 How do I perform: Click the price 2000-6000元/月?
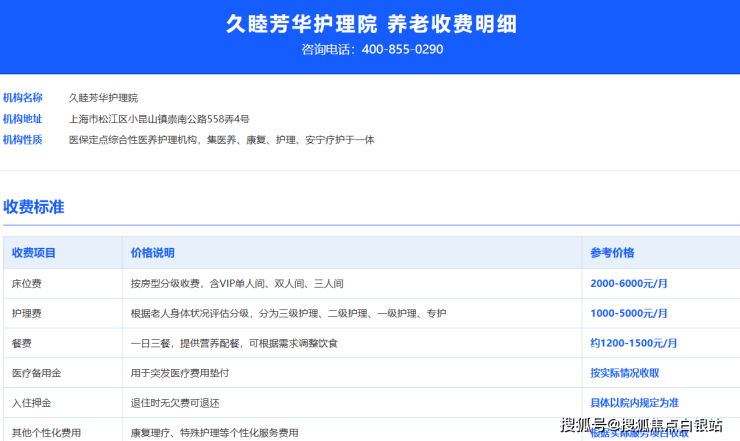tap(629, 284)
